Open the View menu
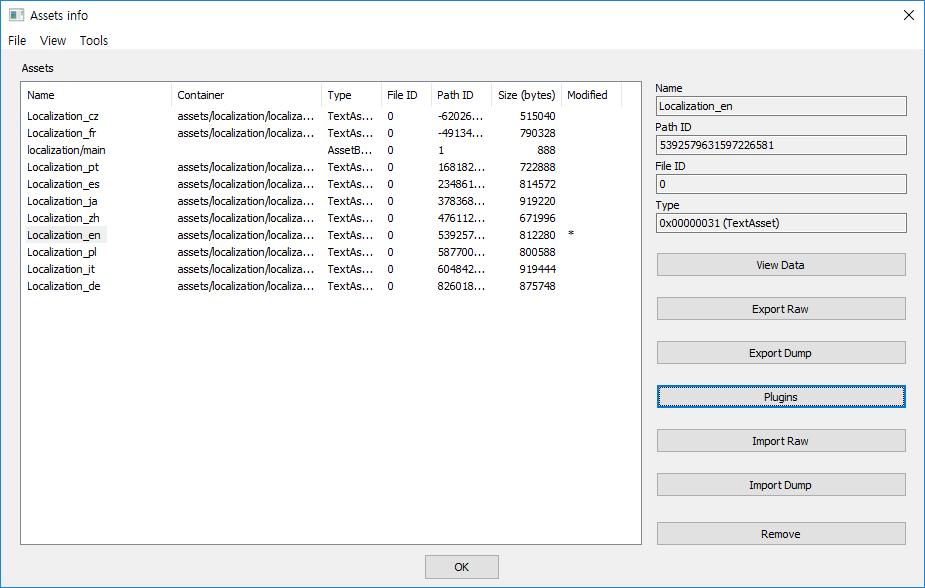Screen dimensions: 925x588 pos(52,40)
